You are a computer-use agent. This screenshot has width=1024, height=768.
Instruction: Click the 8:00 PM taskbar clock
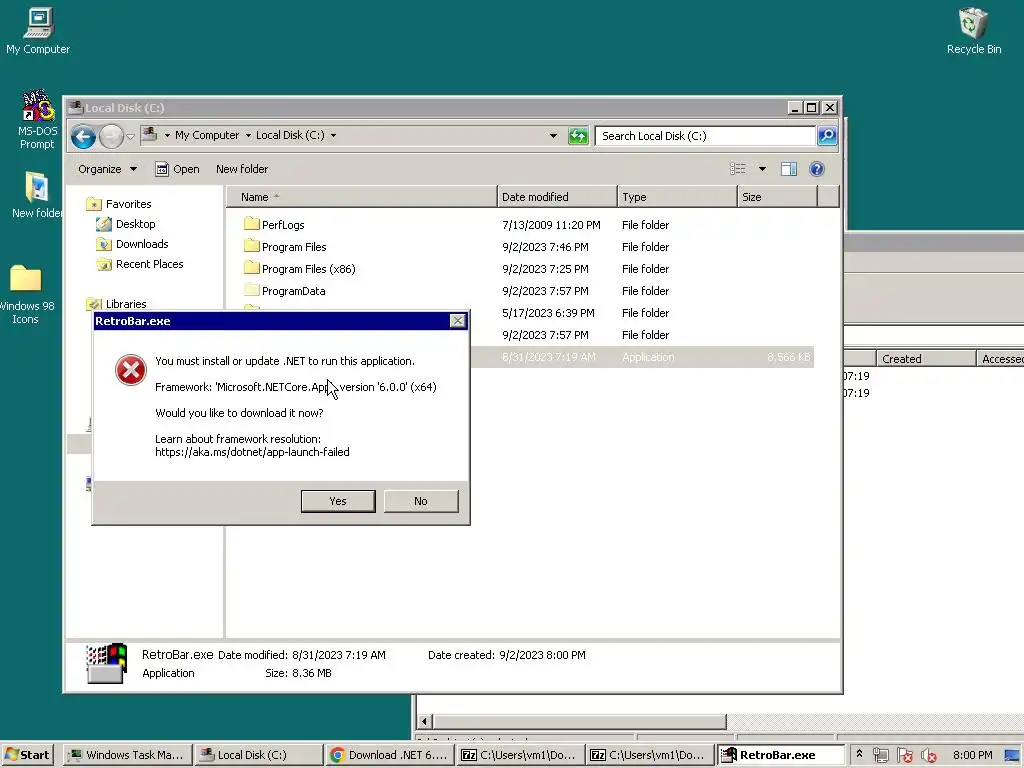(972, 755)
